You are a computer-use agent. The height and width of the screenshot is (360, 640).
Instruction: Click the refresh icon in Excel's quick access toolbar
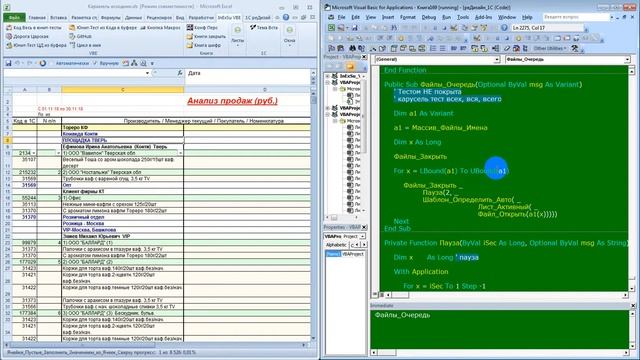[x=42, y=63]
